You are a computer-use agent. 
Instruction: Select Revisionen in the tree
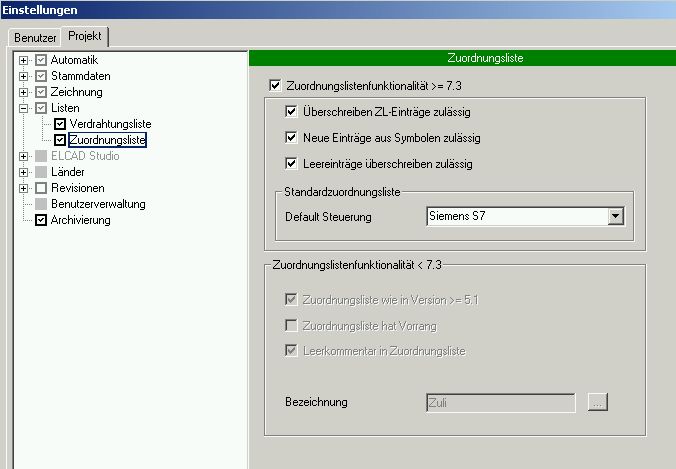[x=78, y=188]
